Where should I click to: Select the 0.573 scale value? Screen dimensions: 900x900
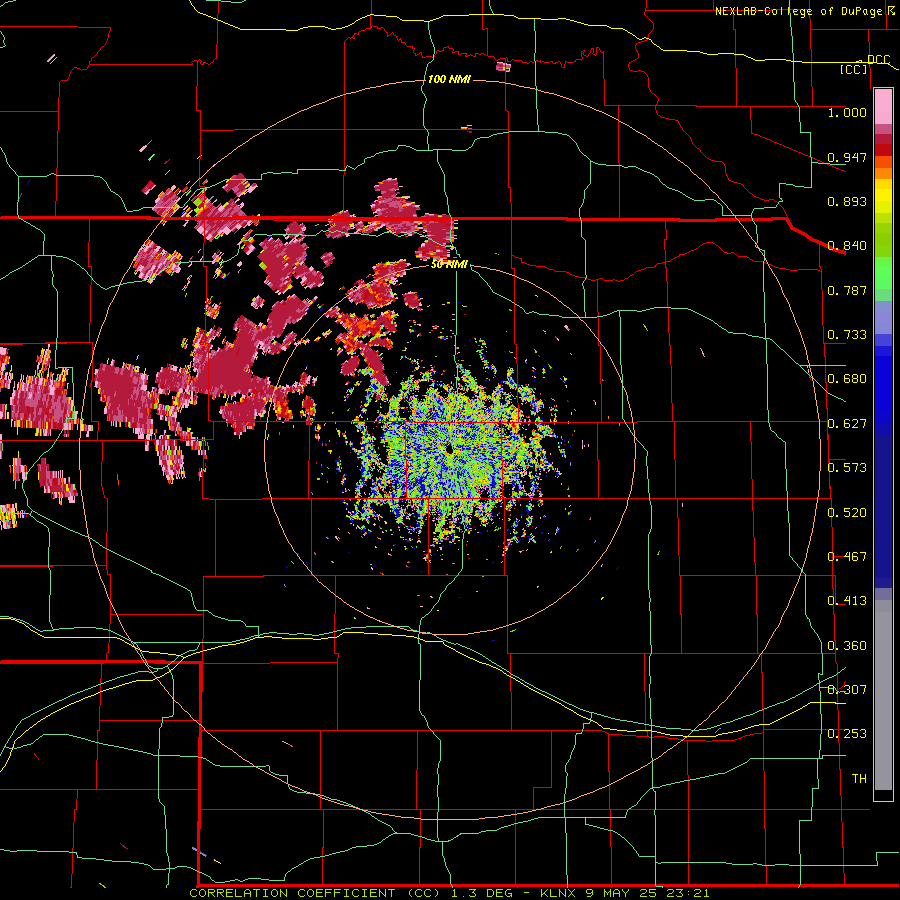tap(847, 468)
